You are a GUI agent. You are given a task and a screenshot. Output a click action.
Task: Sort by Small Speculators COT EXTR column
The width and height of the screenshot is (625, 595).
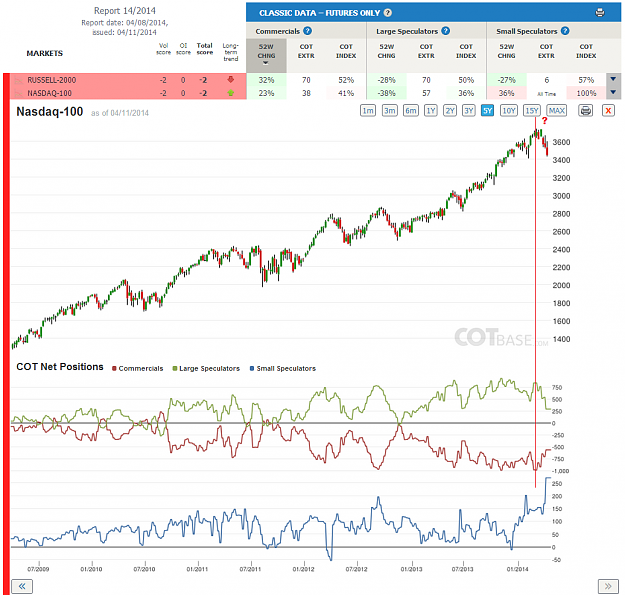[546, 51]
